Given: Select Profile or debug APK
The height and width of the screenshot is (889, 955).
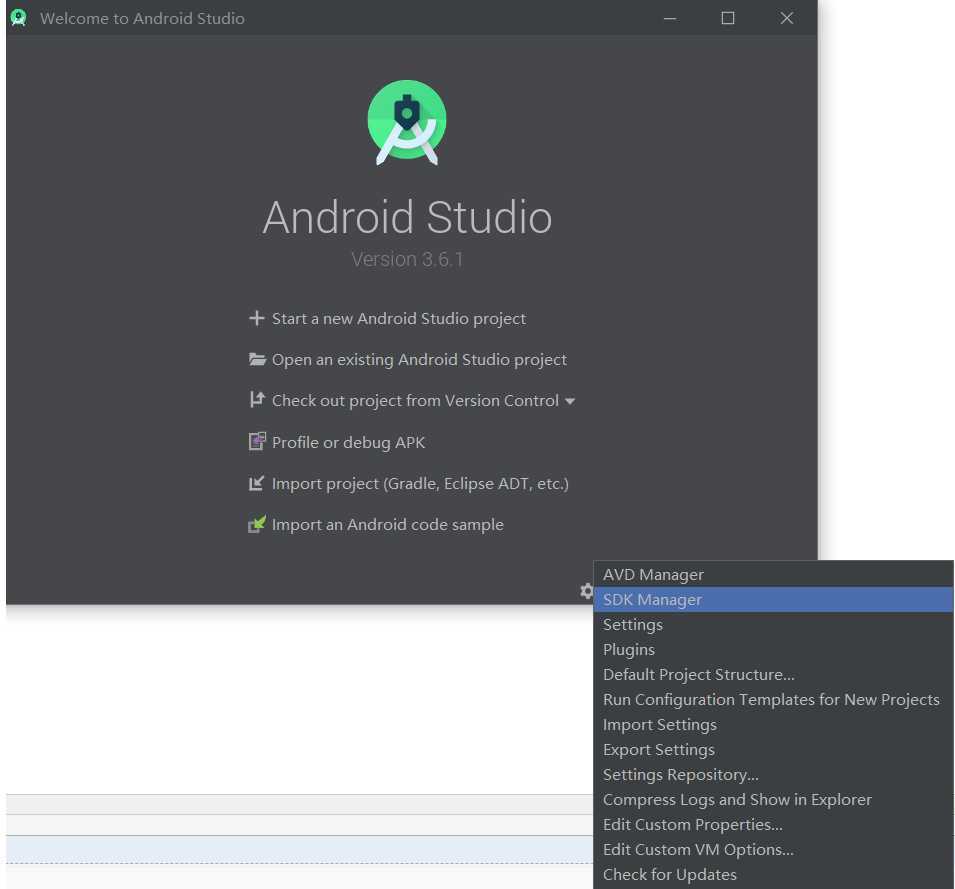Looking at the screenshot, I should pos(348,442).
